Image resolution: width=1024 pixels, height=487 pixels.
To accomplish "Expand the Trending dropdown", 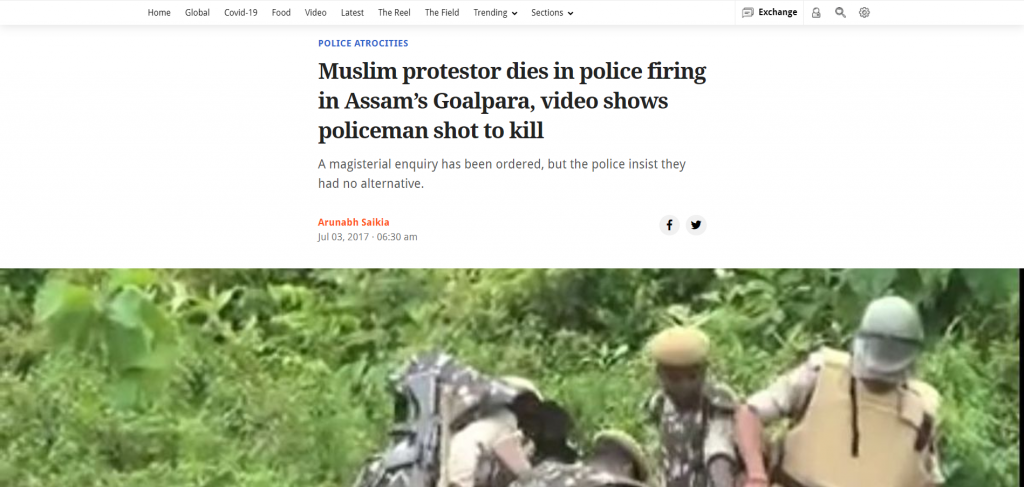I will 496,12.
